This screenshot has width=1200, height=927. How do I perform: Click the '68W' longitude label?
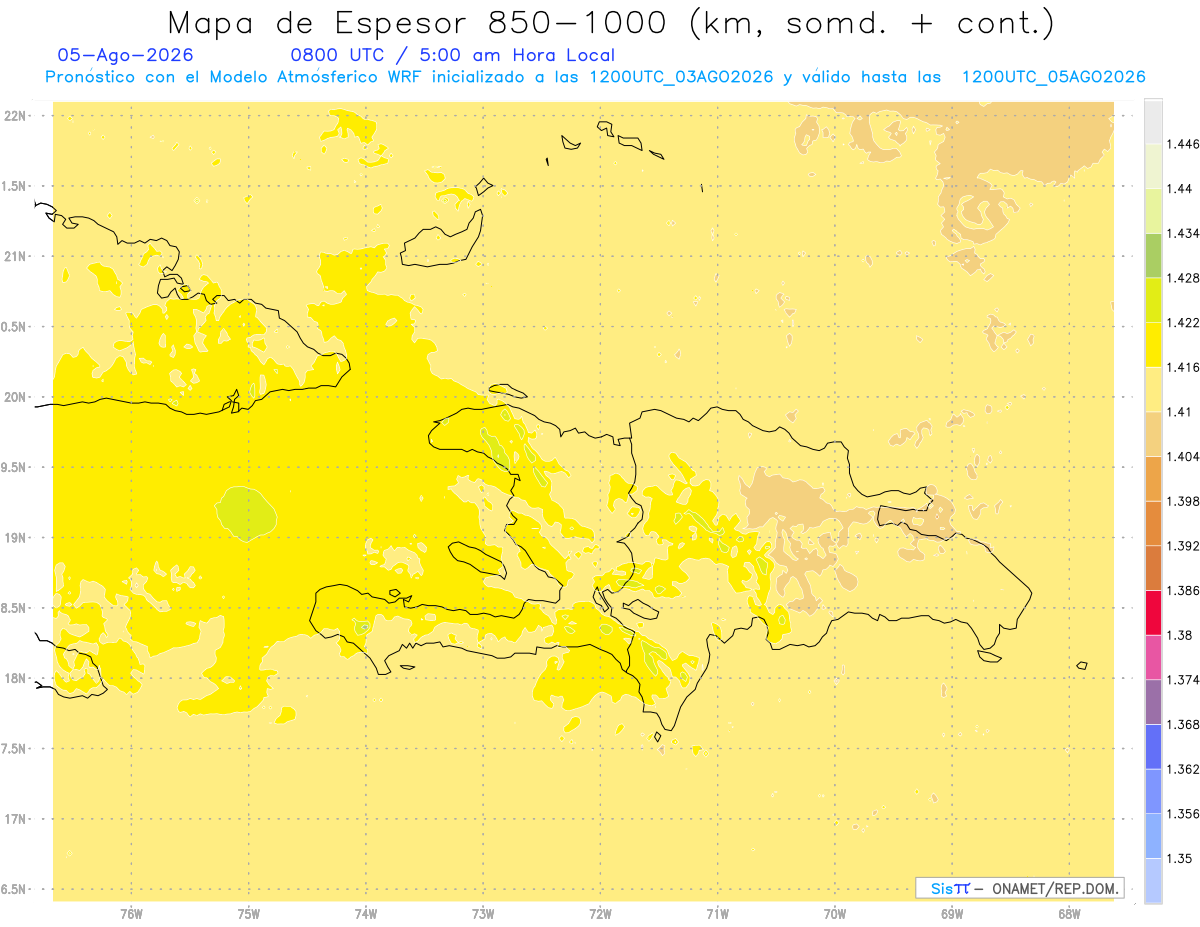pos(1069,914)
